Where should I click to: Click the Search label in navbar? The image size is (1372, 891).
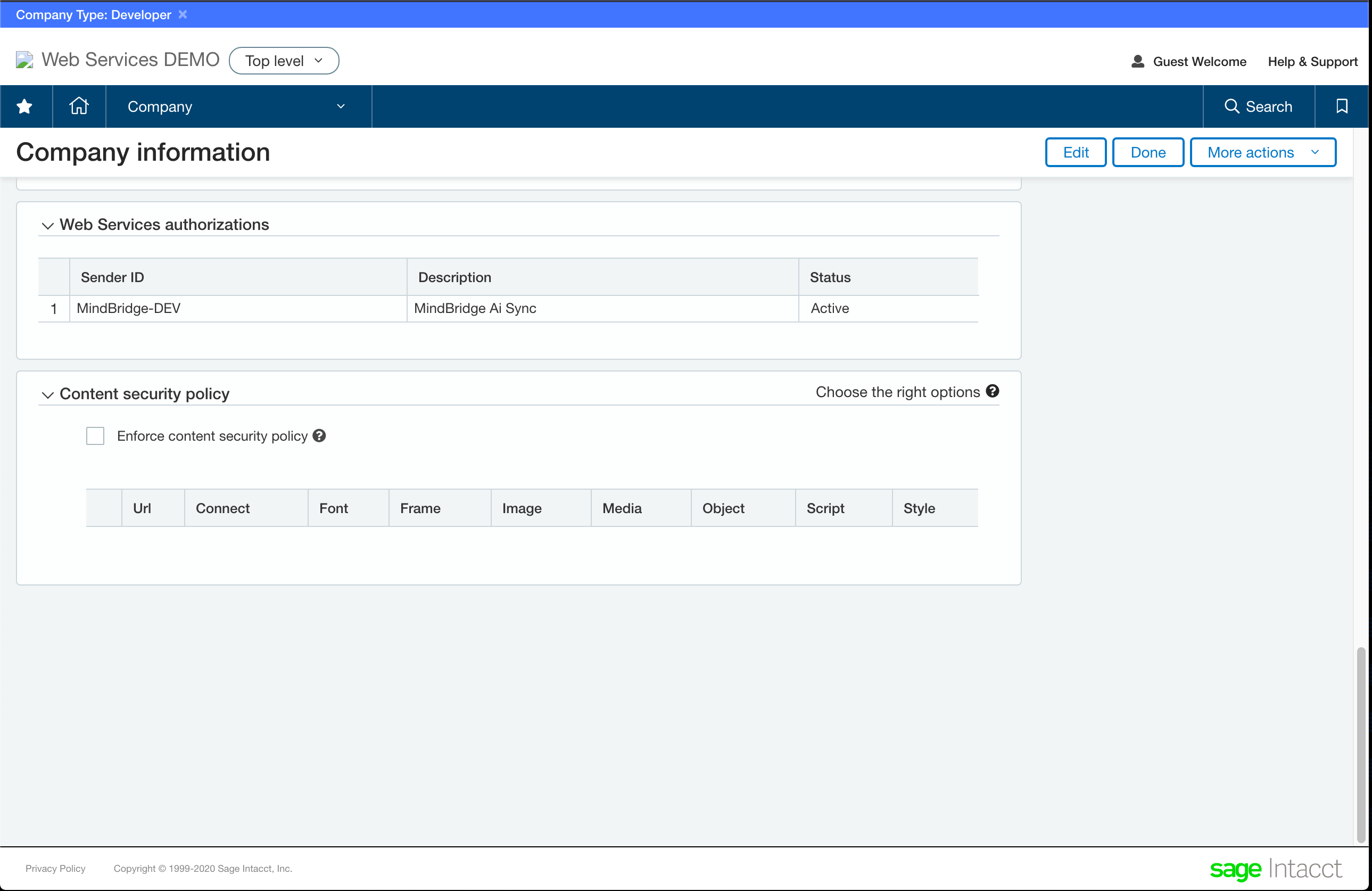(1269, 106)
